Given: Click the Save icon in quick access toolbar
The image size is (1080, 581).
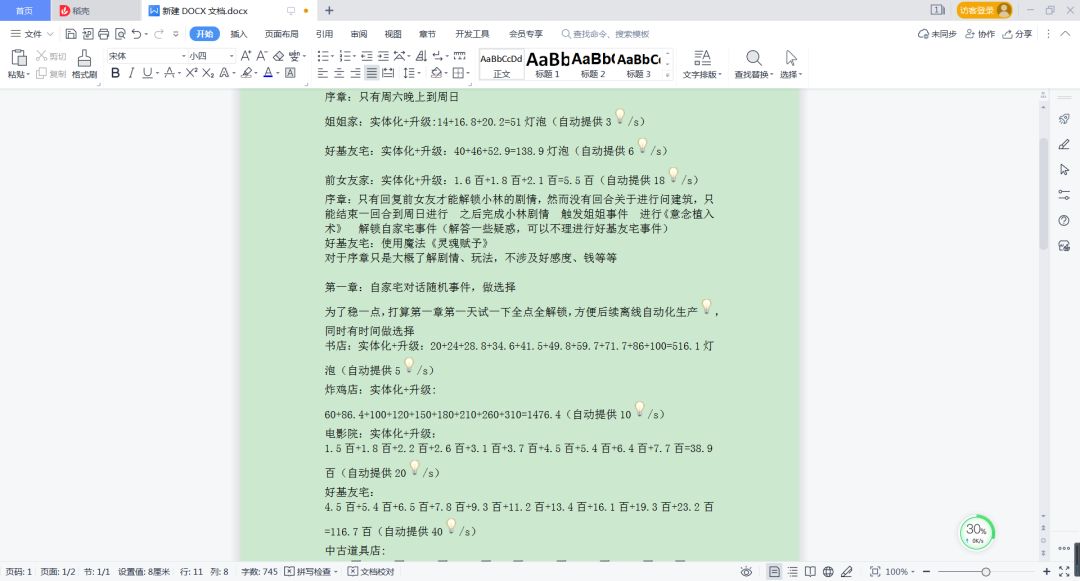Looking at the screenshot, I should tap(70, 34).
